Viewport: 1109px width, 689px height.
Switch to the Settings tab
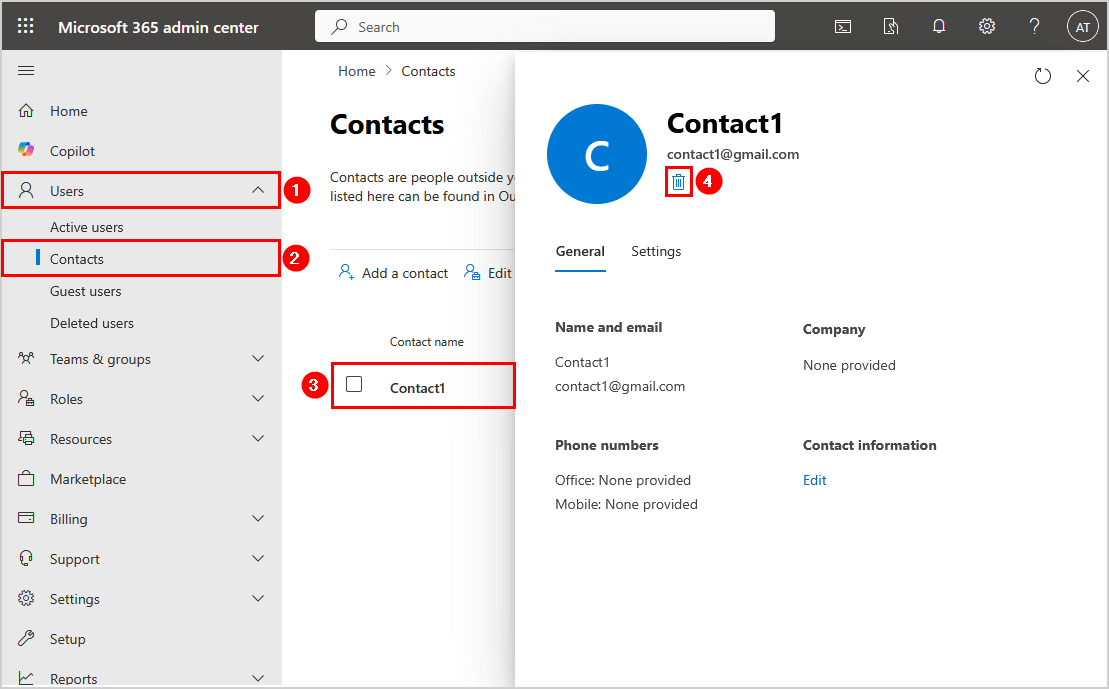coord(656,252)
